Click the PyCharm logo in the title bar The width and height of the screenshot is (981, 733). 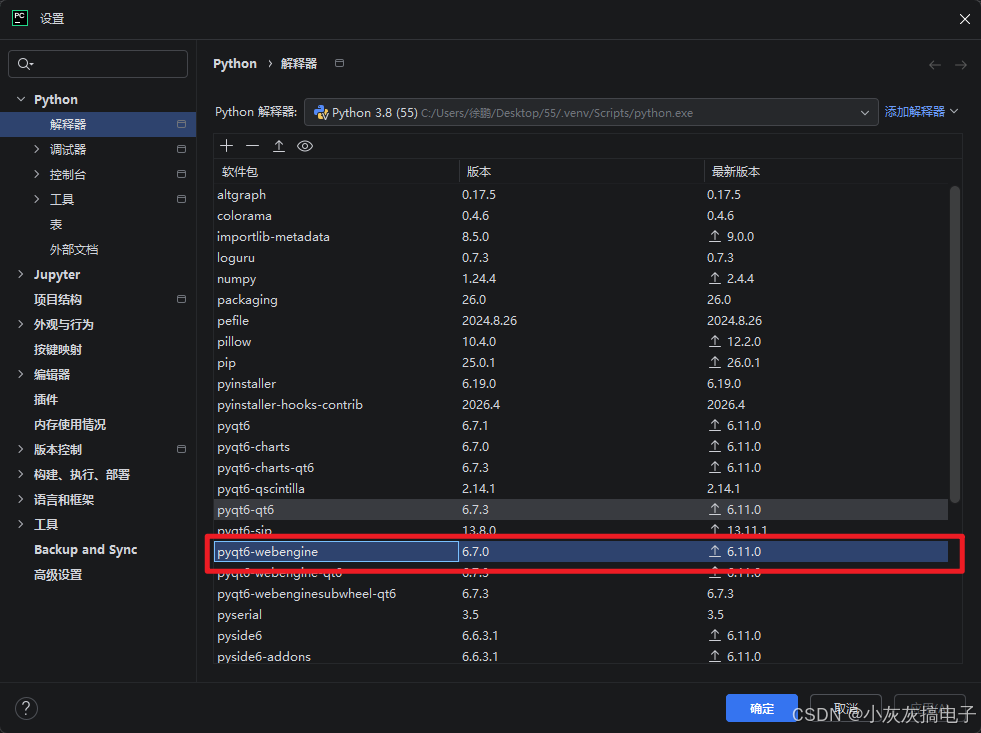point(20,18)
